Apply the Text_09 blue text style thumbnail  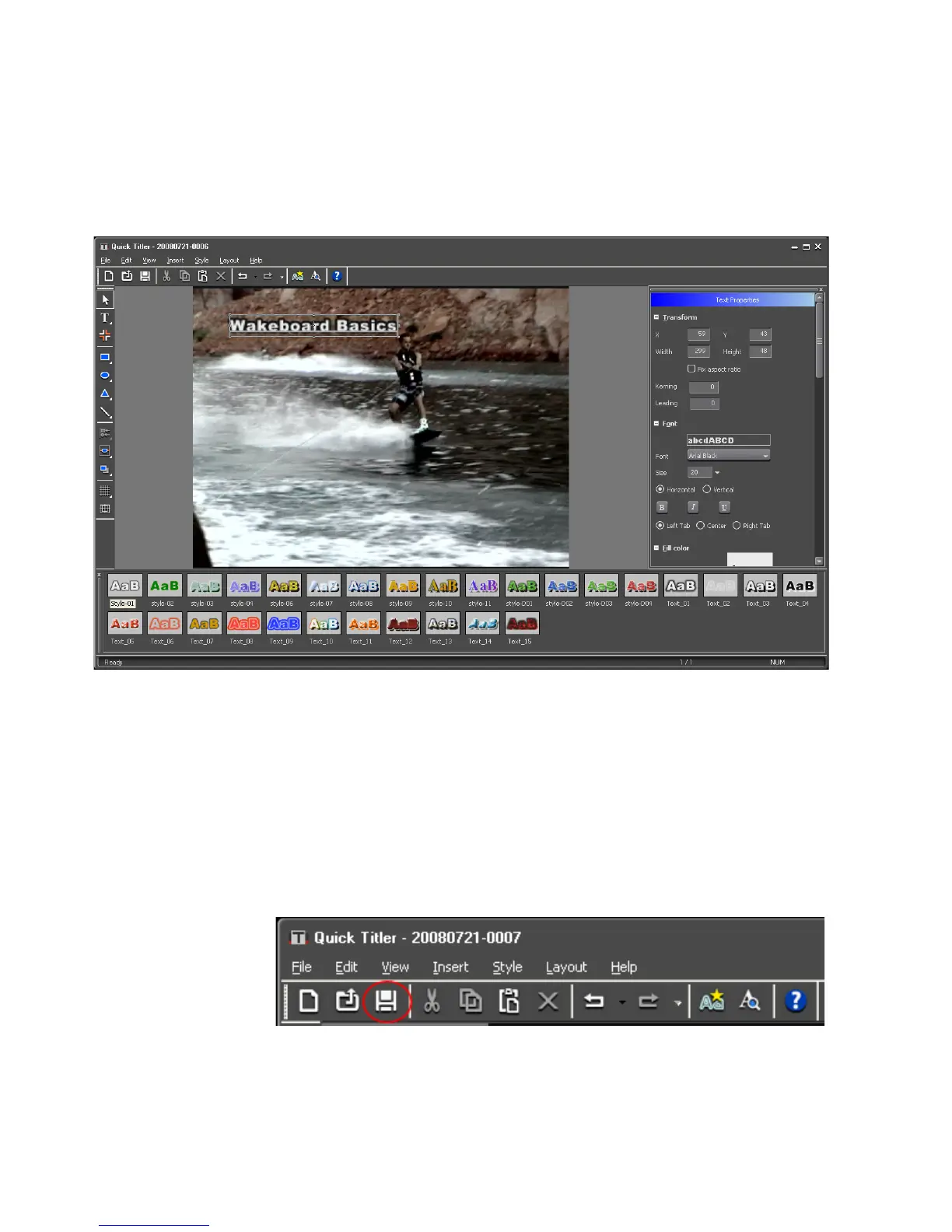(283, 624)
